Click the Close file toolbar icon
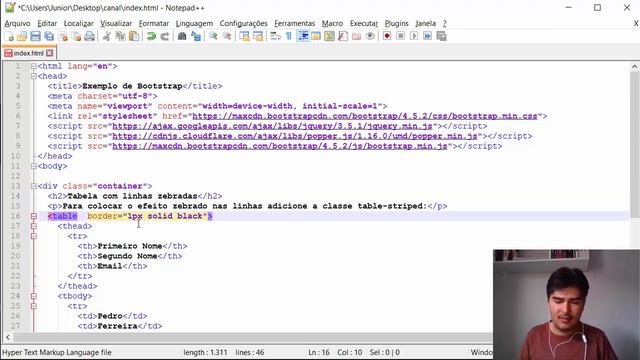Image resolution: width=640 pixels, height=360 pixels. coord(63,36)
